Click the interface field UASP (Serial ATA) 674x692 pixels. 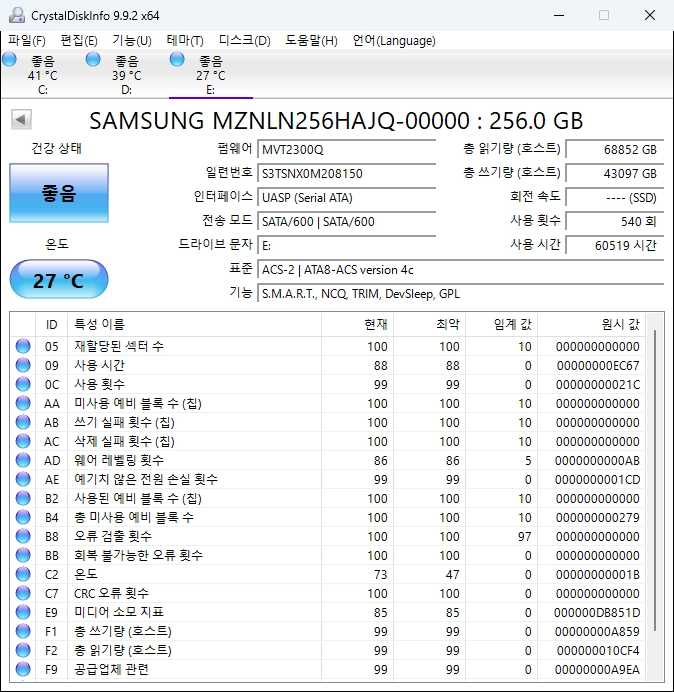346,197
